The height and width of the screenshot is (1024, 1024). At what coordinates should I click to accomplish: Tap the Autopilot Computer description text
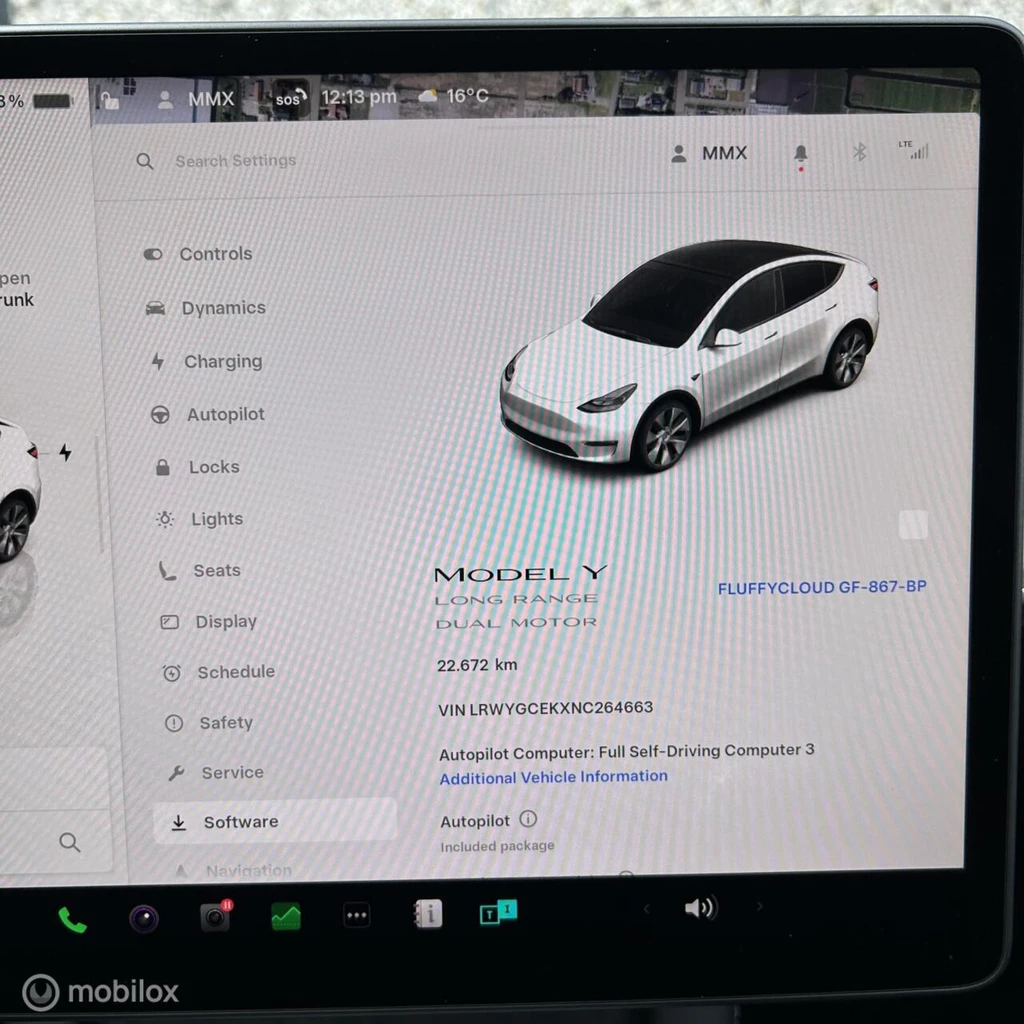(626, 752)
